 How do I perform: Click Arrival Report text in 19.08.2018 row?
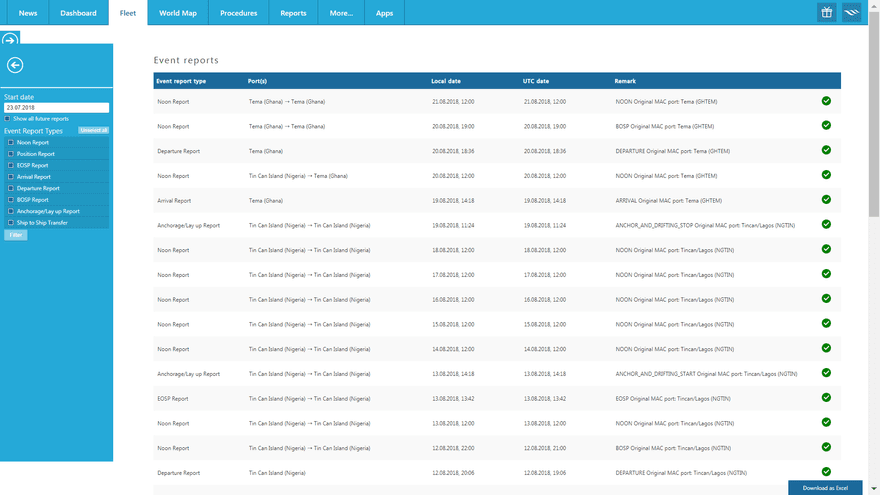[x=174, y=200]
